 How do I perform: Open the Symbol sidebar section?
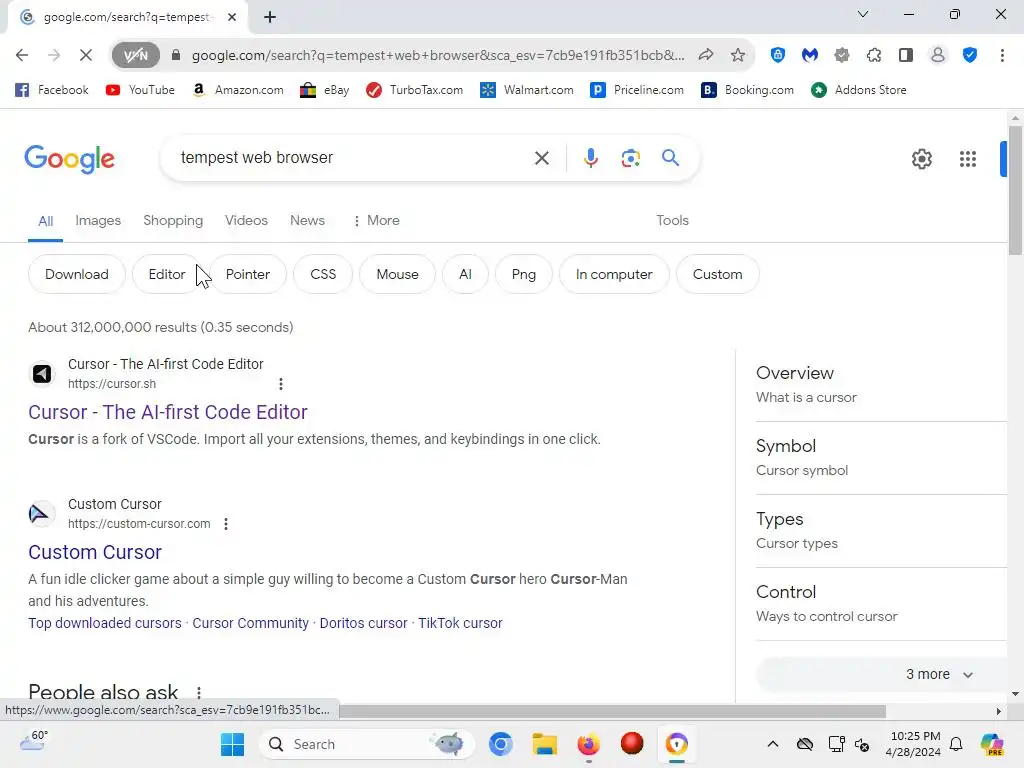click(x=882, y=458)
